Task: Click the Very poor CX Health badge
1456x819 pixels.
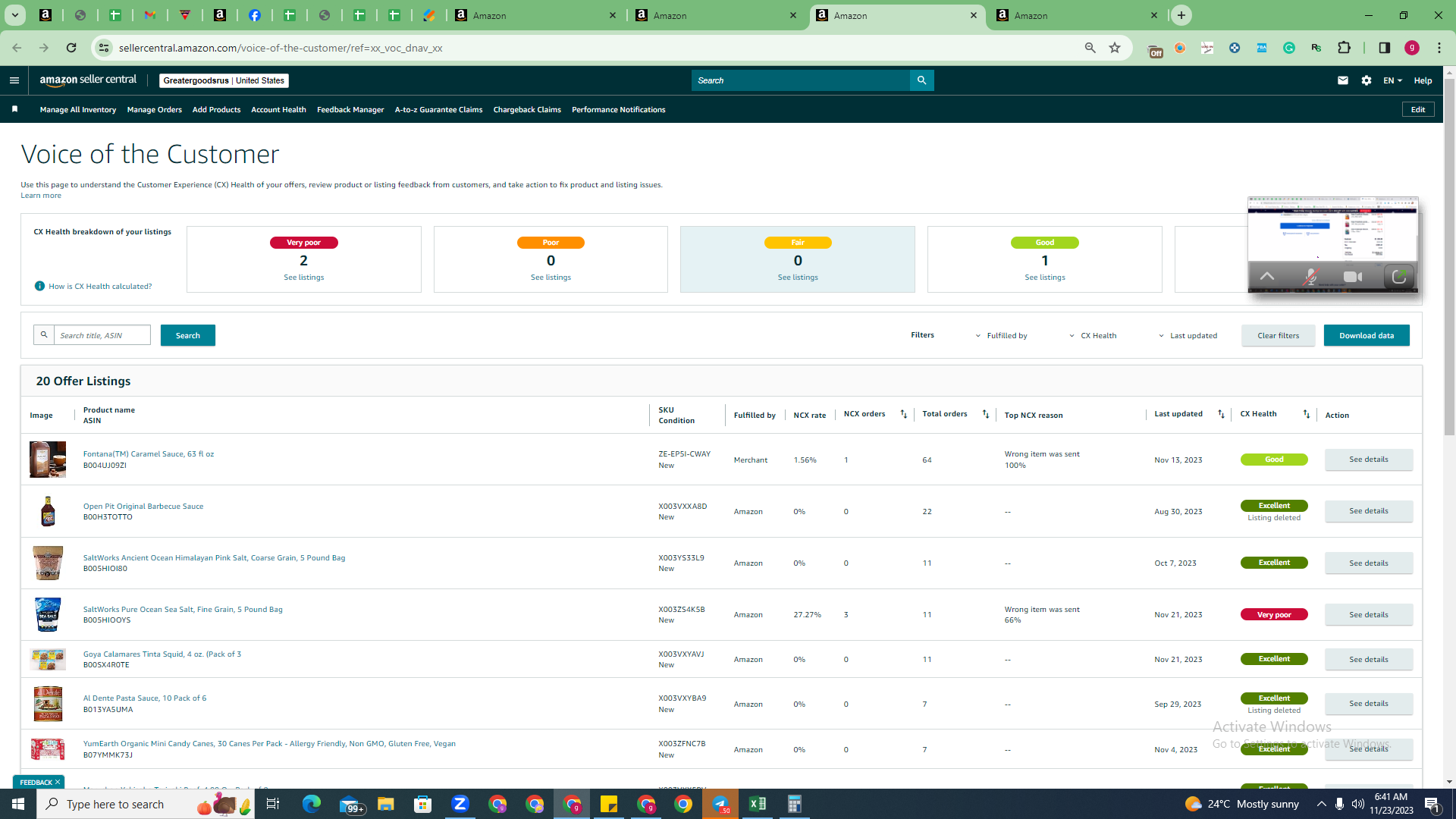Action: pyautogui.click(x=1273, y=614)
